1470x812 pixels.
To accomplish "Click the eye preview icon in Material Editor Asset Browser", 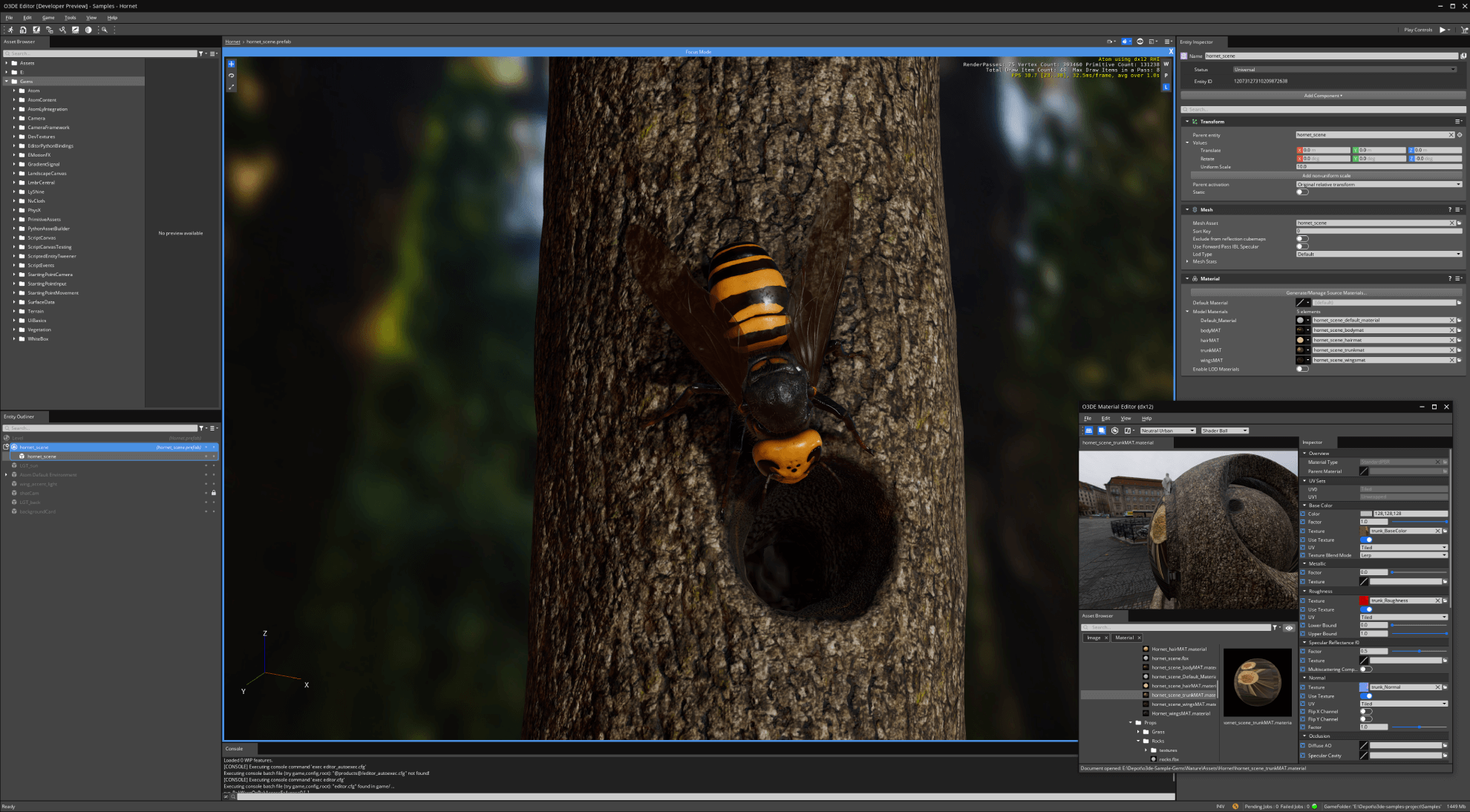I will coord(1290,627).
